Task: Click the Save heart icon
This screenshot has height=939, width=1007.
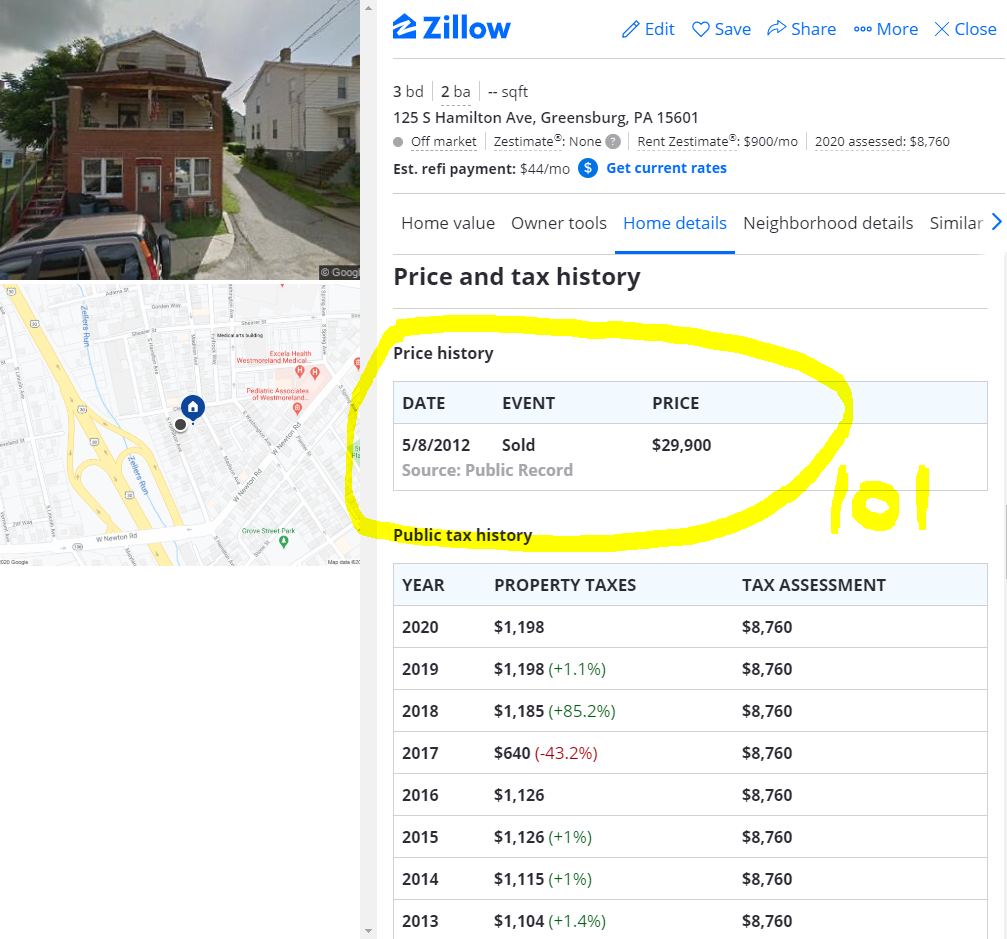Action: (701, 29)
